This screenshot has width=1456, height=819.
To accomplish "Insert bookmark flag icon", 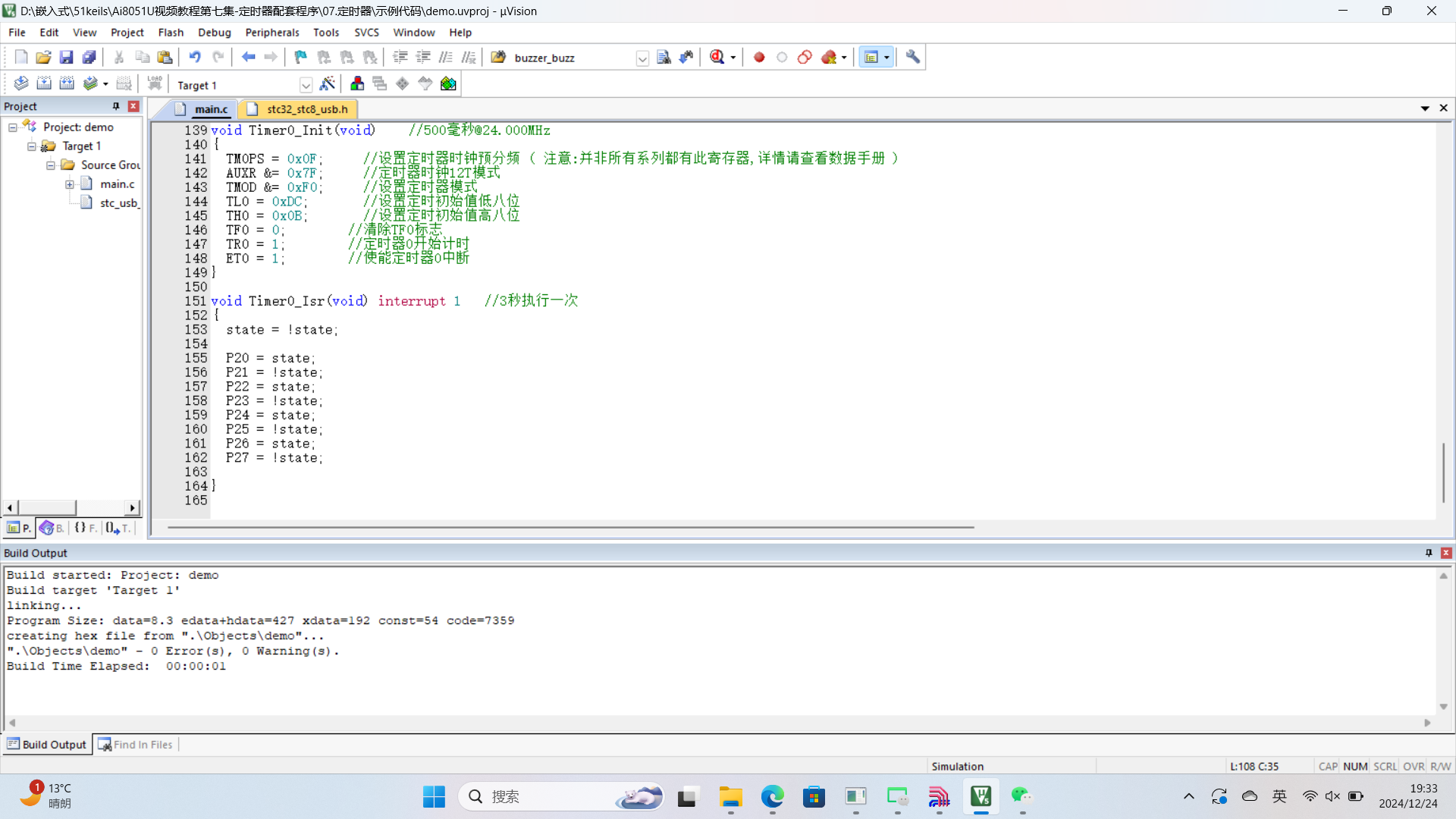I will click(301, 57).
